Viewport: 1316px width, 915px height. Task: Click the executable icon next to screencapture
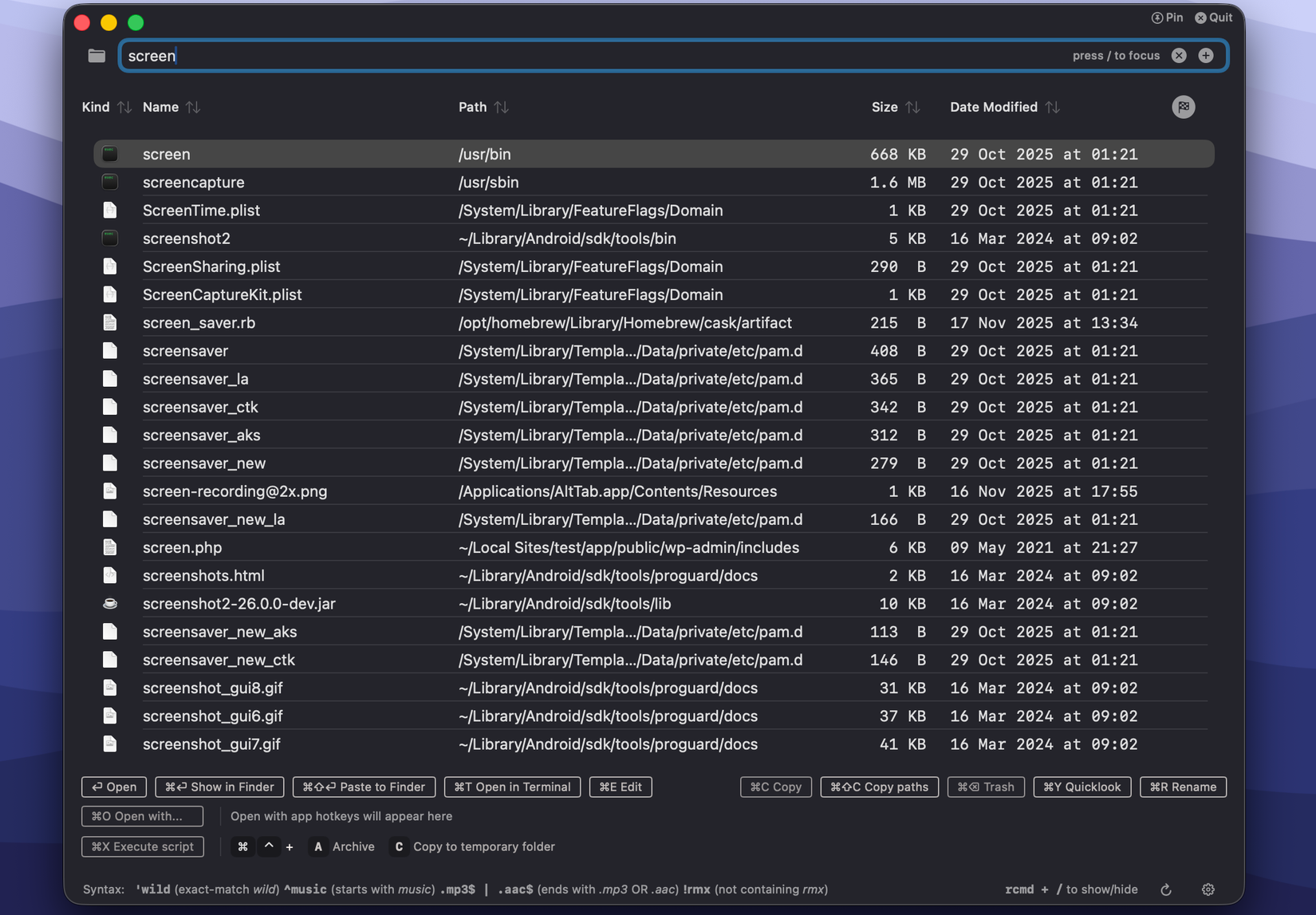tap(110, 183)
